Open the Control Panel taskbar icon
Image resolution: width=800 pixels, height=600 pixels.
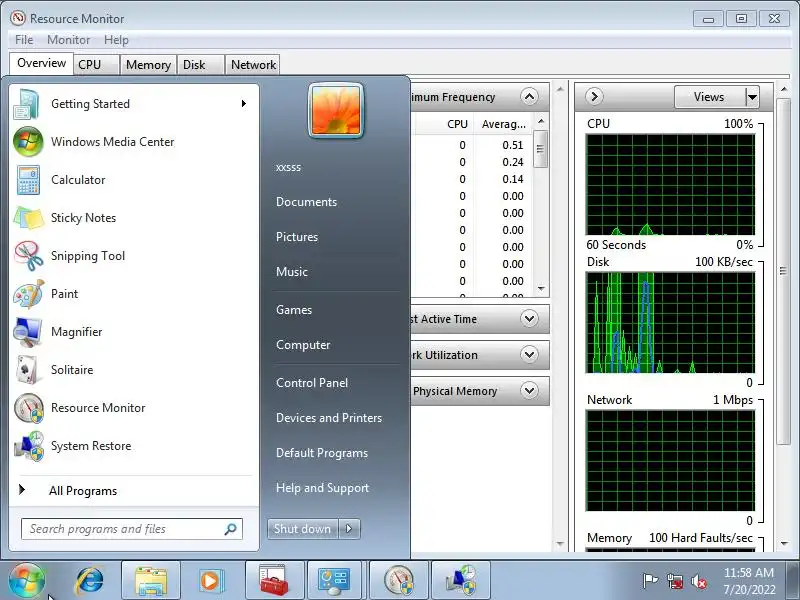coord(334,581)
